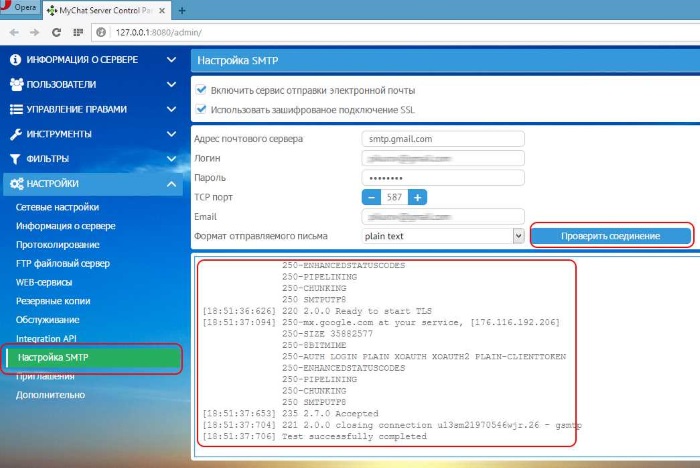Decrease TCP port with minus button
This screenshot has height=468, width=700.
(371, 197)
